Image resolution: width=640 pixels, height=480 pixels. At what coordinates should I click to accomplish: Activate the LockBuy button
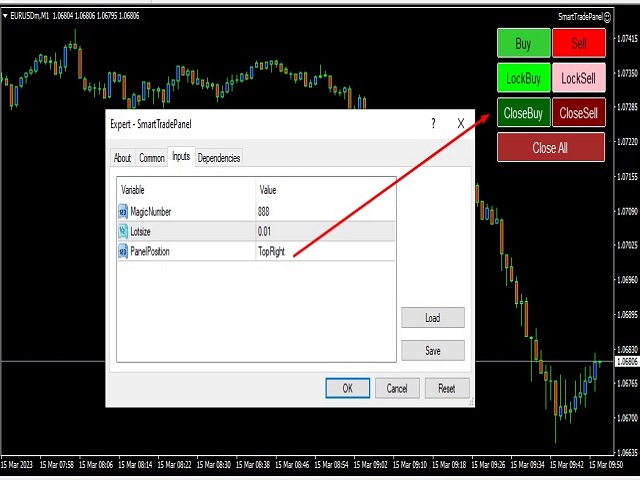524,78
